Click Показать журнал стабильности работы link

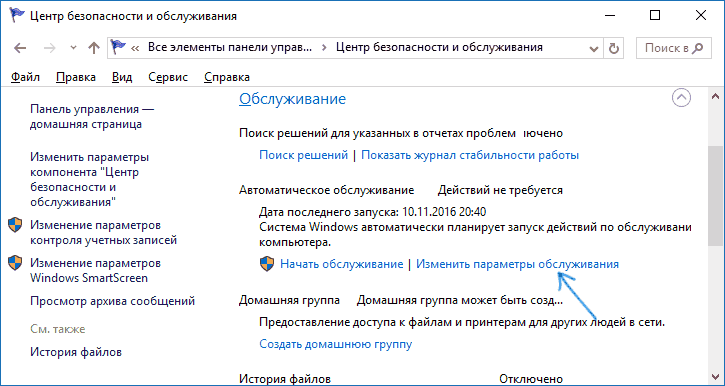tap(470, 155)
